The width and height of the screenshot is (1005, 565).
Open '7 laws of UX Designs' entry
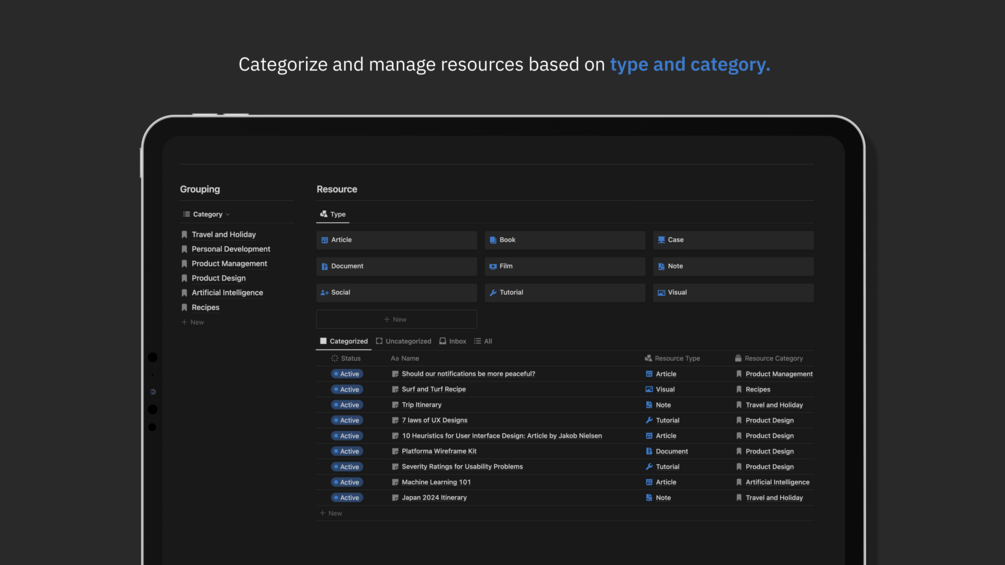(434, 420)
